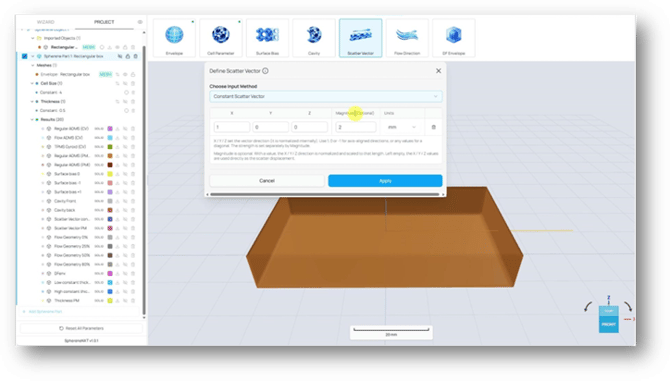Switch to the WIZARD tab

coord(45,22)
